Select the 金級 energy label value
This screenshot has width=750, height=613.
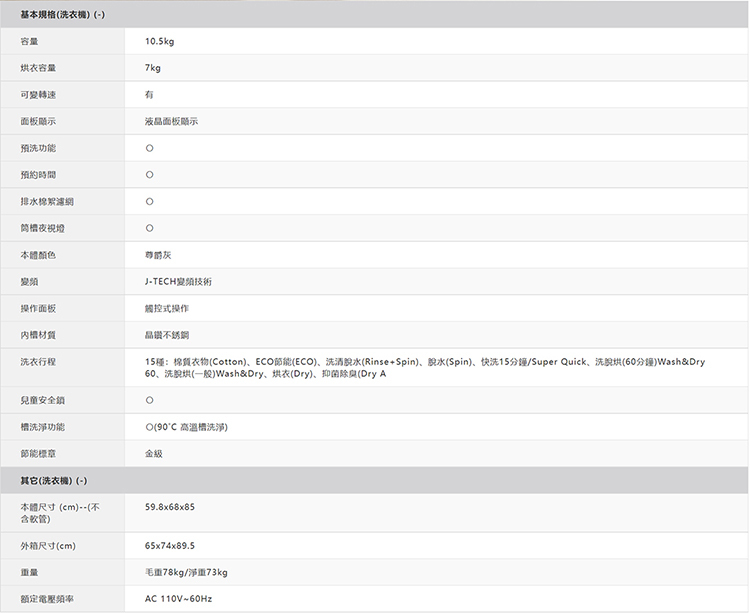pos(153,453)
